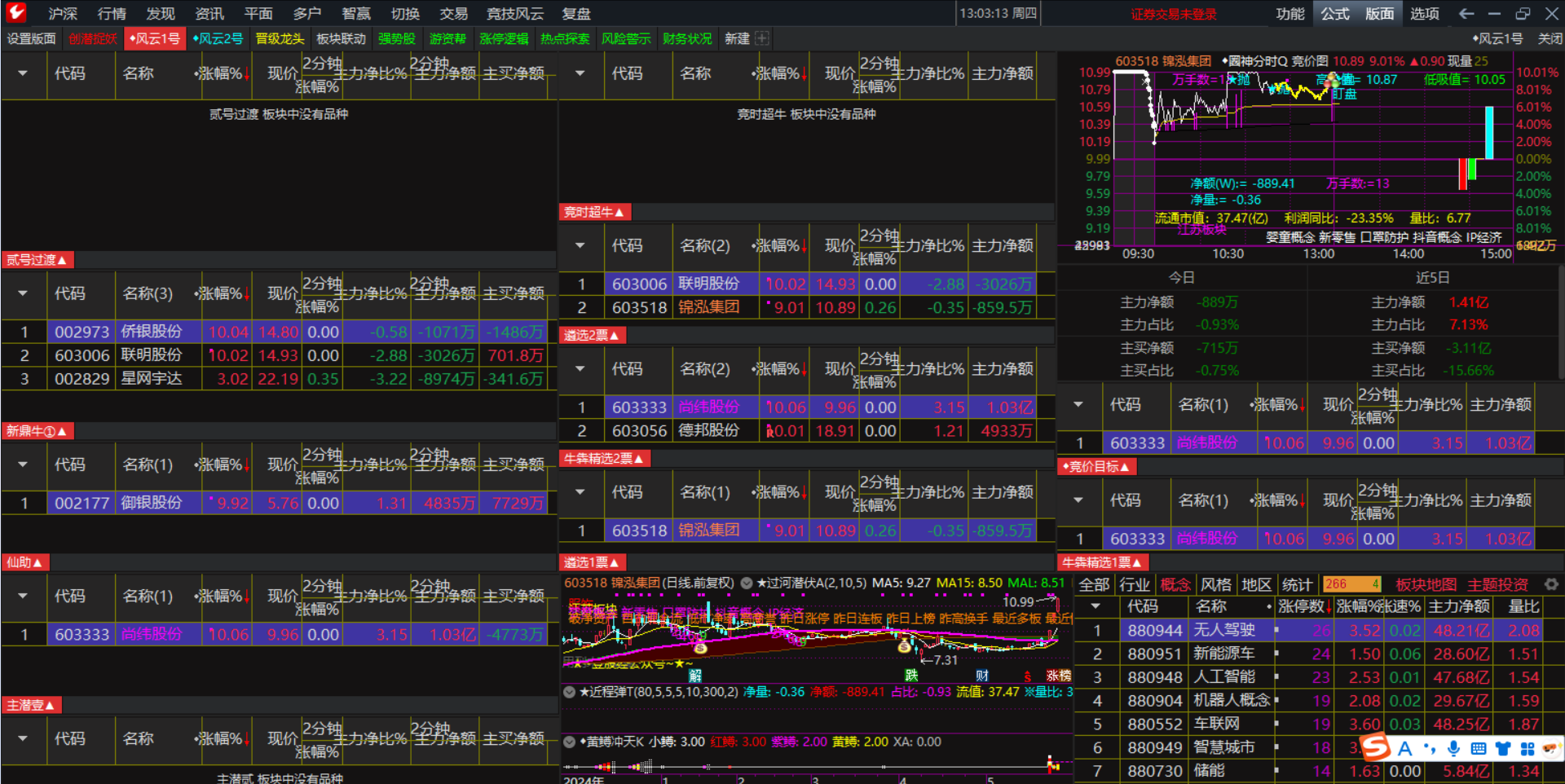
Task: Open the gear settings in sector panel
Action: [1551, 584]
